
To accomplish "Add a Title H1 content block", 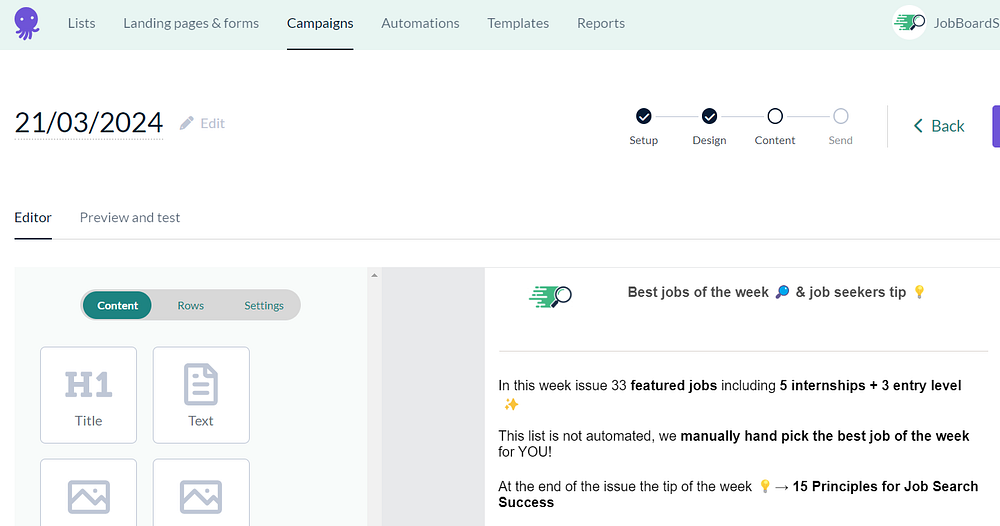I will coord(88,394).
